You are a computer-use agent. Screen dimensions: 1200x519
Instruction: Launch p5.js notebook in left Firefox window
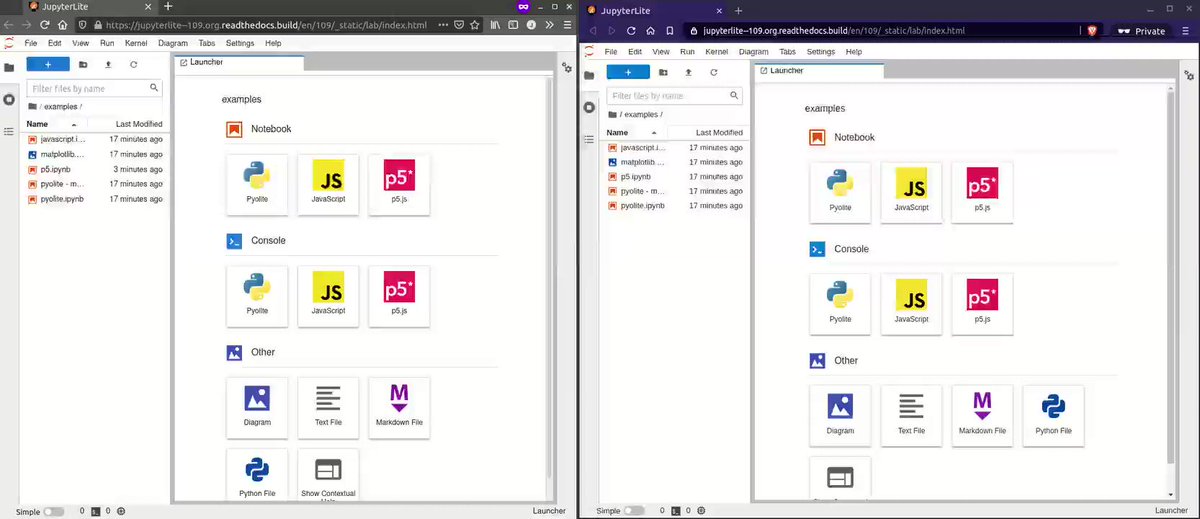click(399, 184)
